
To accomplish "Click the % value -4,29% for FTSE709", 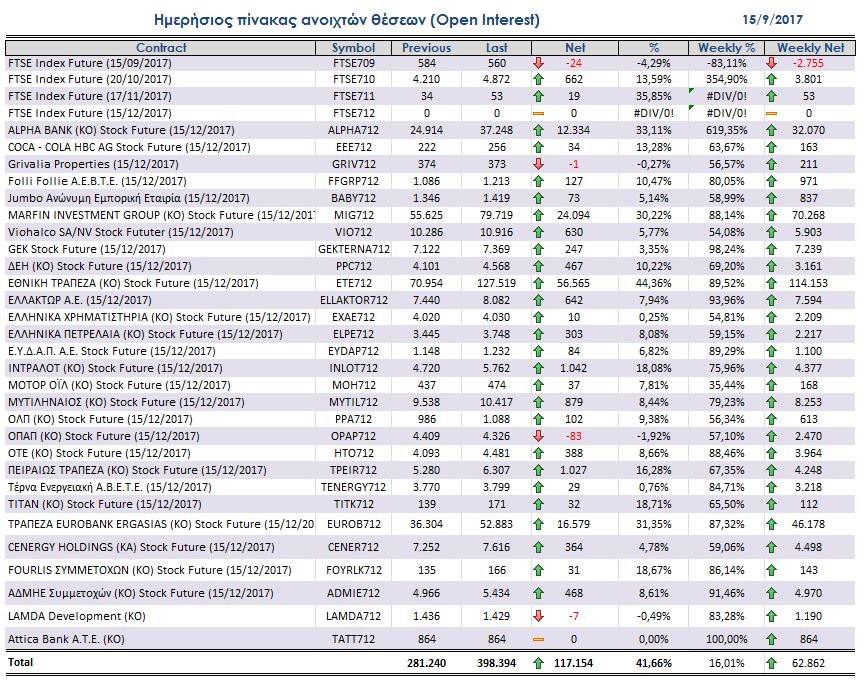I will [x=654, y=63].
